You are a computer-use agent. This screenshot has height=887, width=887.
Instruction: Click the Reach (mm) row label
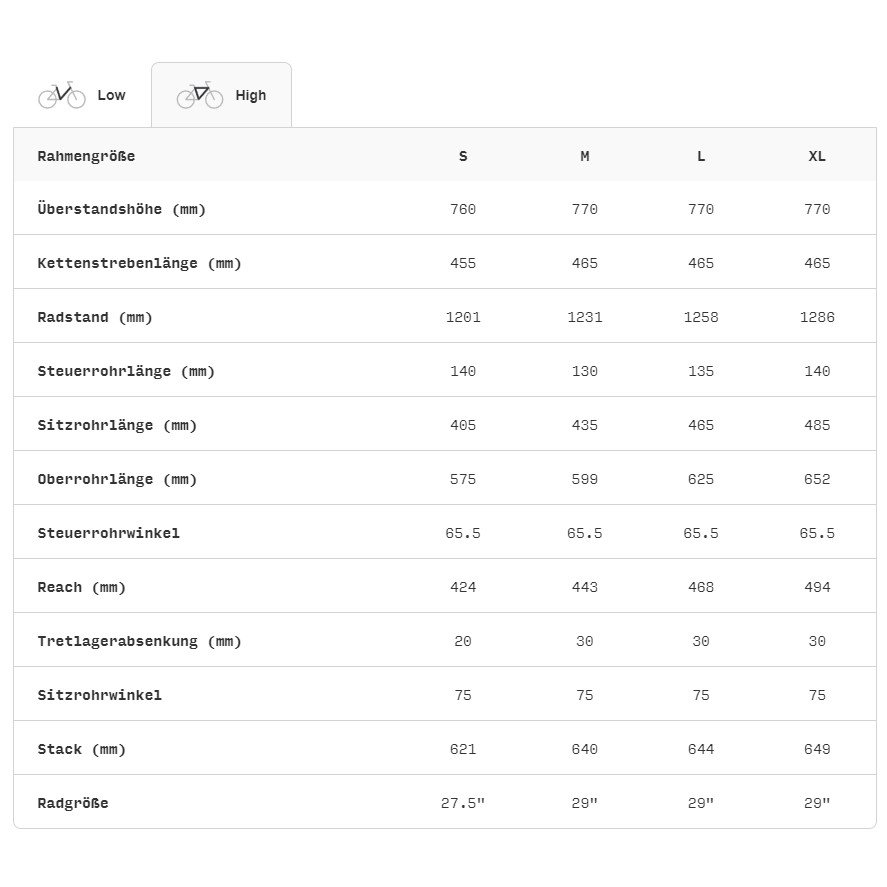pos(82,588)
